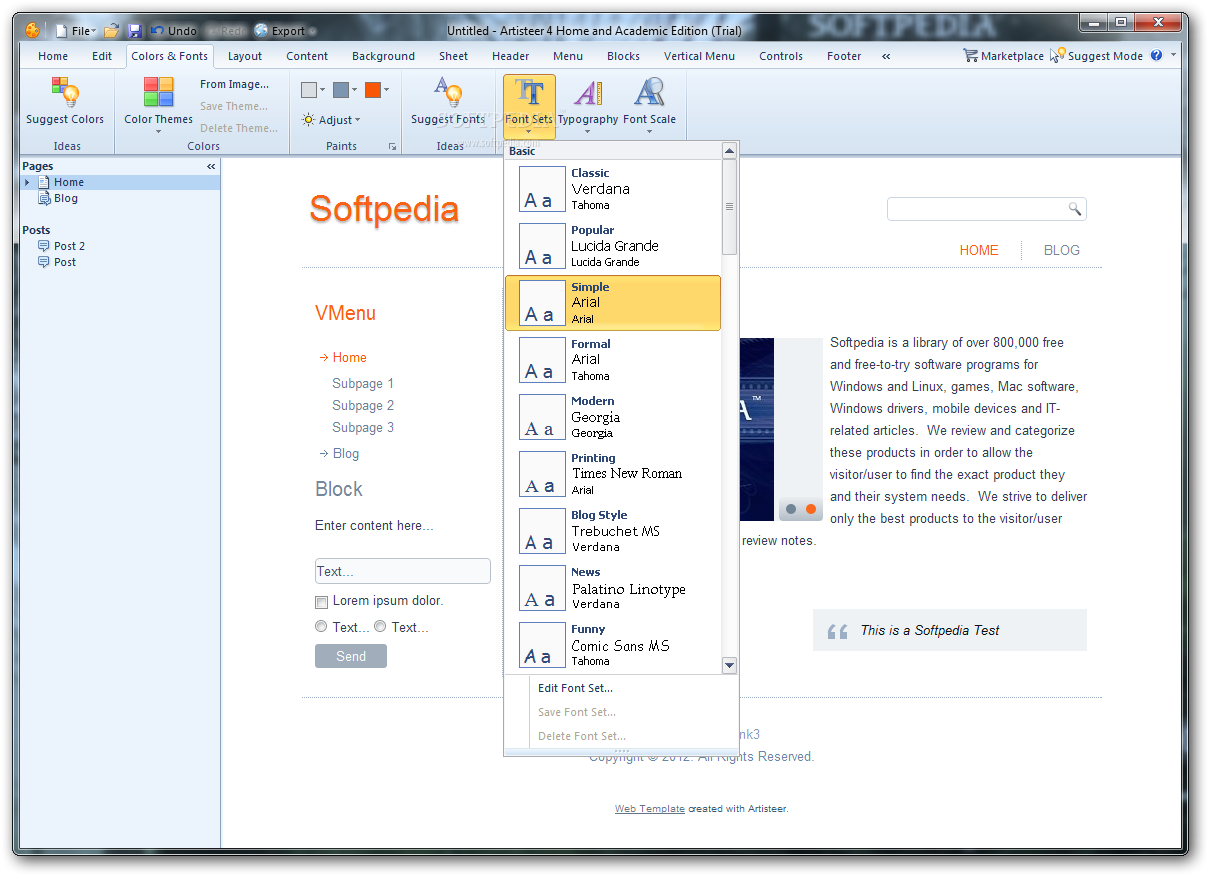Click the open folder icon in quick toolbar
The image size is (1209, 876).
point(112,31)
